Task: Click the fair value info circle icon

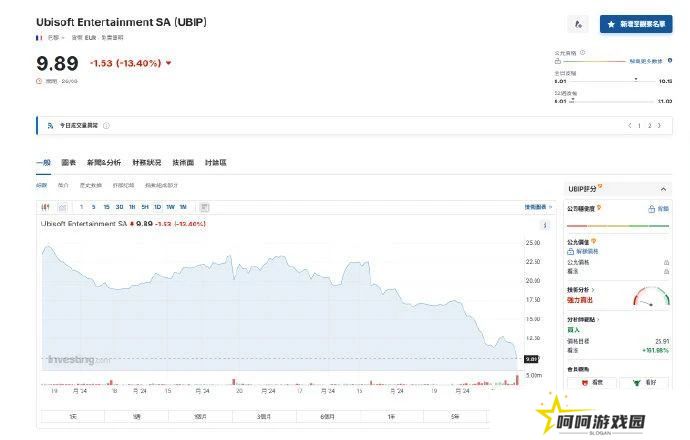Action: coord(583,52)
